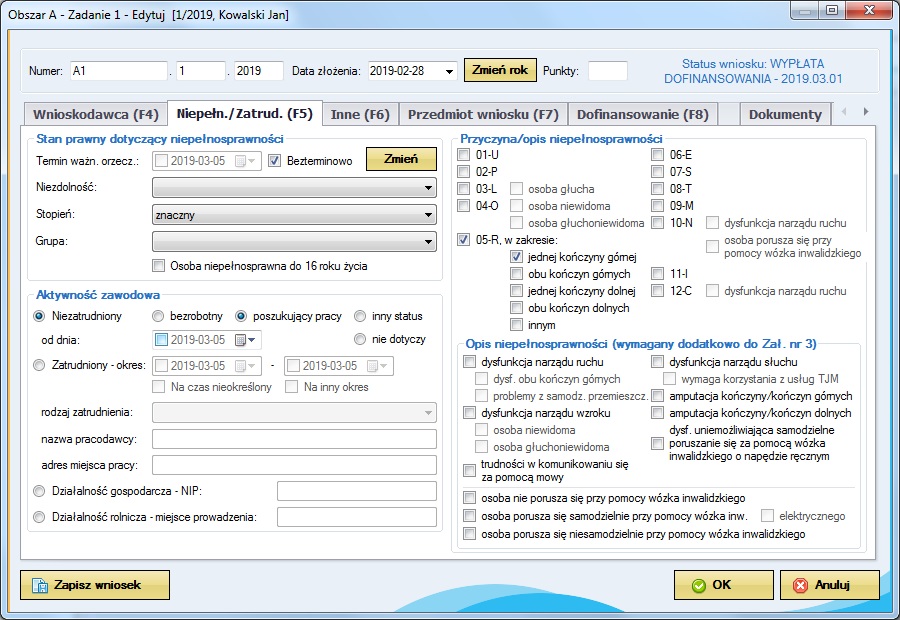Select 'Działalność rolnicza - miejsce prowadzenia' radio

click(x=39, y=517)
